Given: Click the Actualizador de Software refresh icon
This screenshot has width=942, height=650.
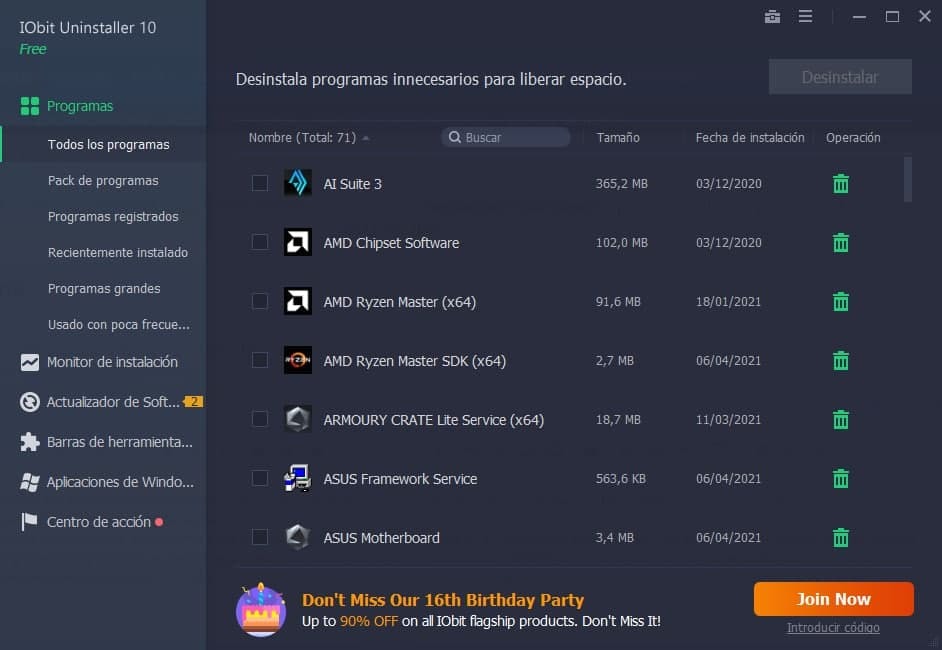Looking at the screenshot, I should coord(29,402).
